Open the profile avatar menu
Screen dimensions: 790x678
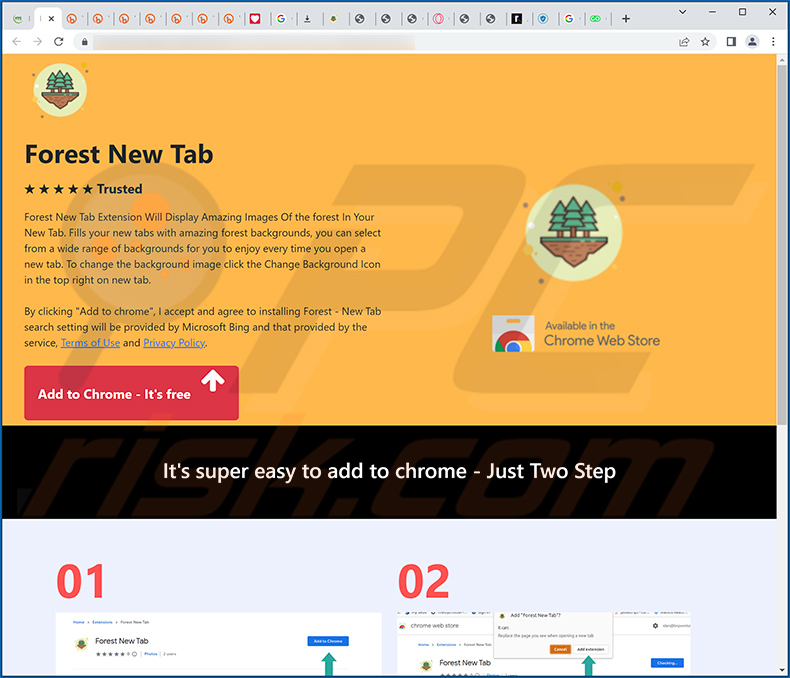click(x=752, y=42)
